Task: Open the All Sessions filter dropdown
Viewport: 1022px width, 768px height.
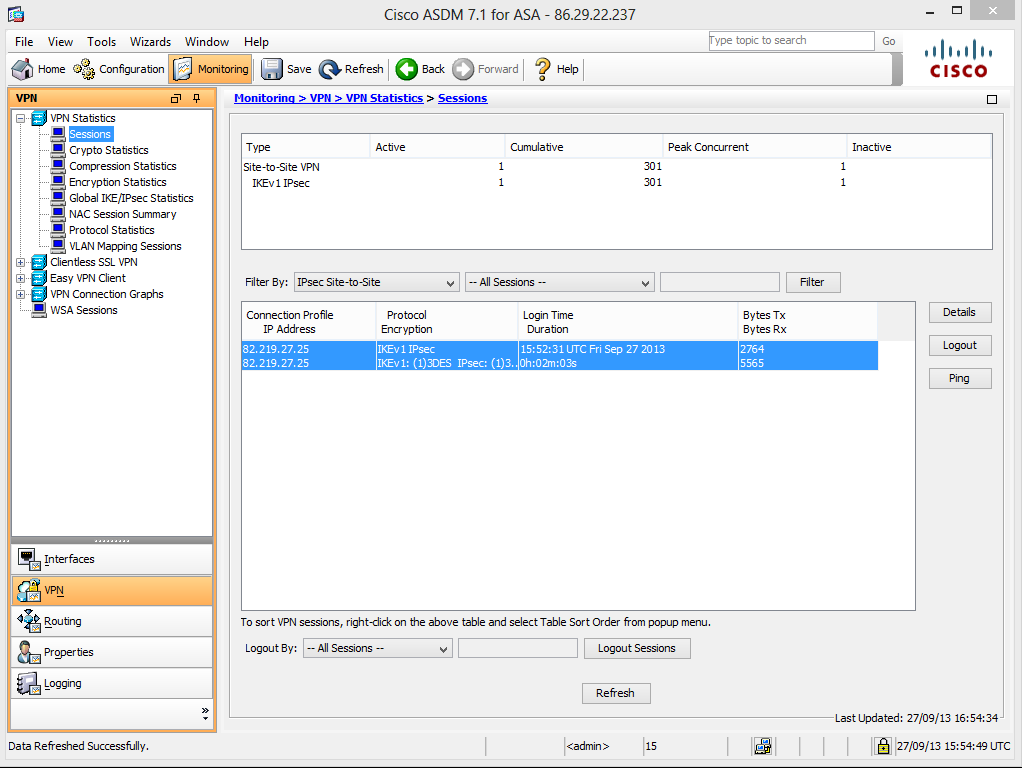Action: [559, 282]
